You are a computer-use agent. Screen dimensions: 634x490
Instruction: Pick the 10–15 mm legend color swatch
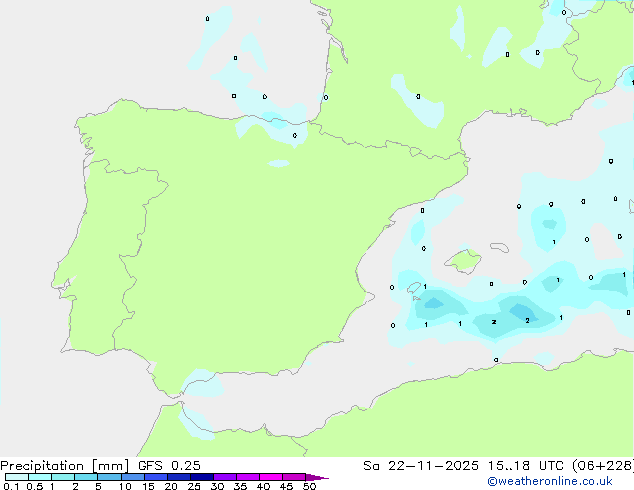click(132, 477)
